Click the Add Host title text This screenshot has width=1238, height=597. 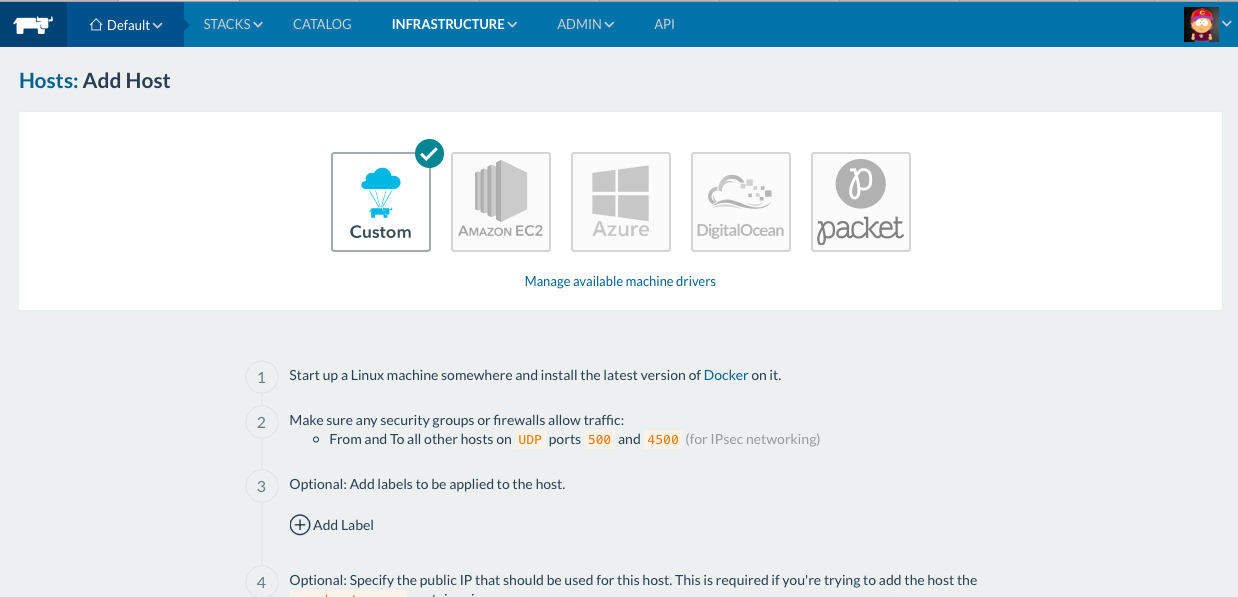[x=127, y=81]
